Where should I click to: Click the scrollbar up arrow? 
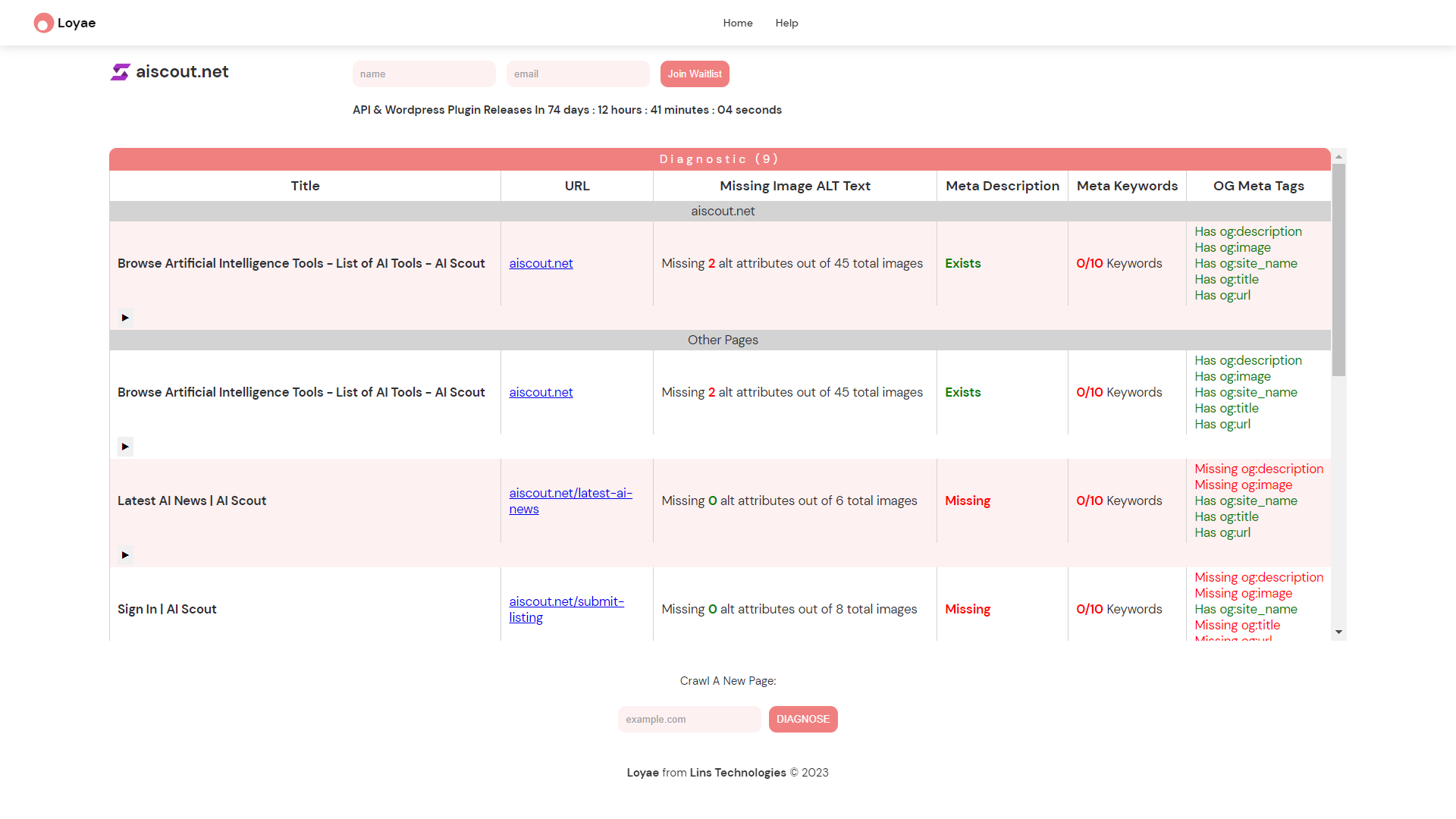[x=1338, y=156]
